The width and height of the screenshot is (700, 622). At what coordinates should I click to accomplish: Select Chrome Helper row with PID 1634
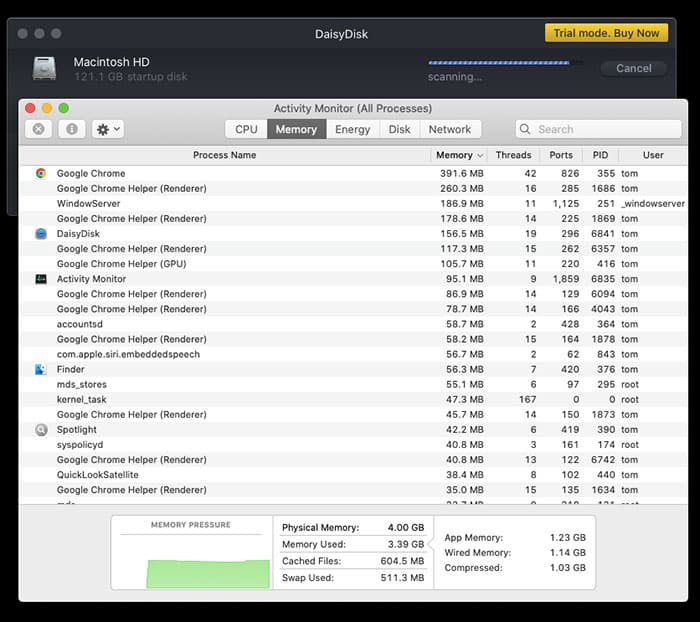[354, 490]
